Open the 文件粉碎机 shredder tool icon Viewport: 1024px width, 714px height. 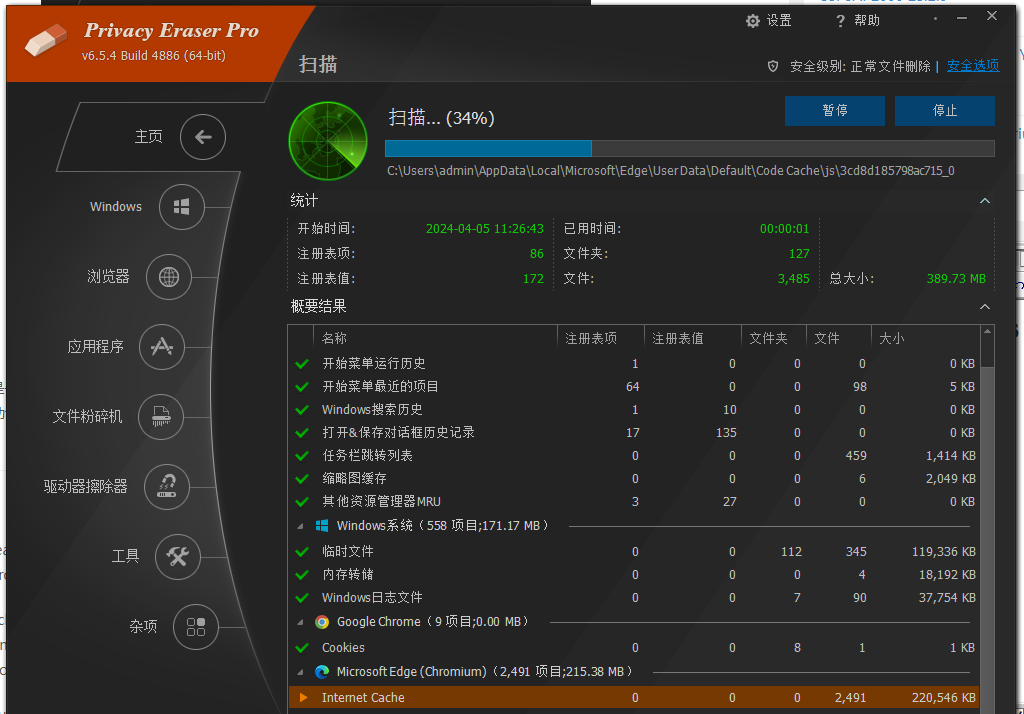click(x=161, y=417)
